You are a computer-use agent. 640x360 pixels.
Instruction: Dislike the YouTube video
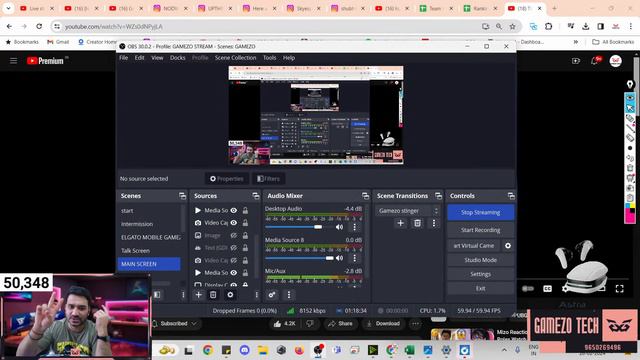click(310, 324)
